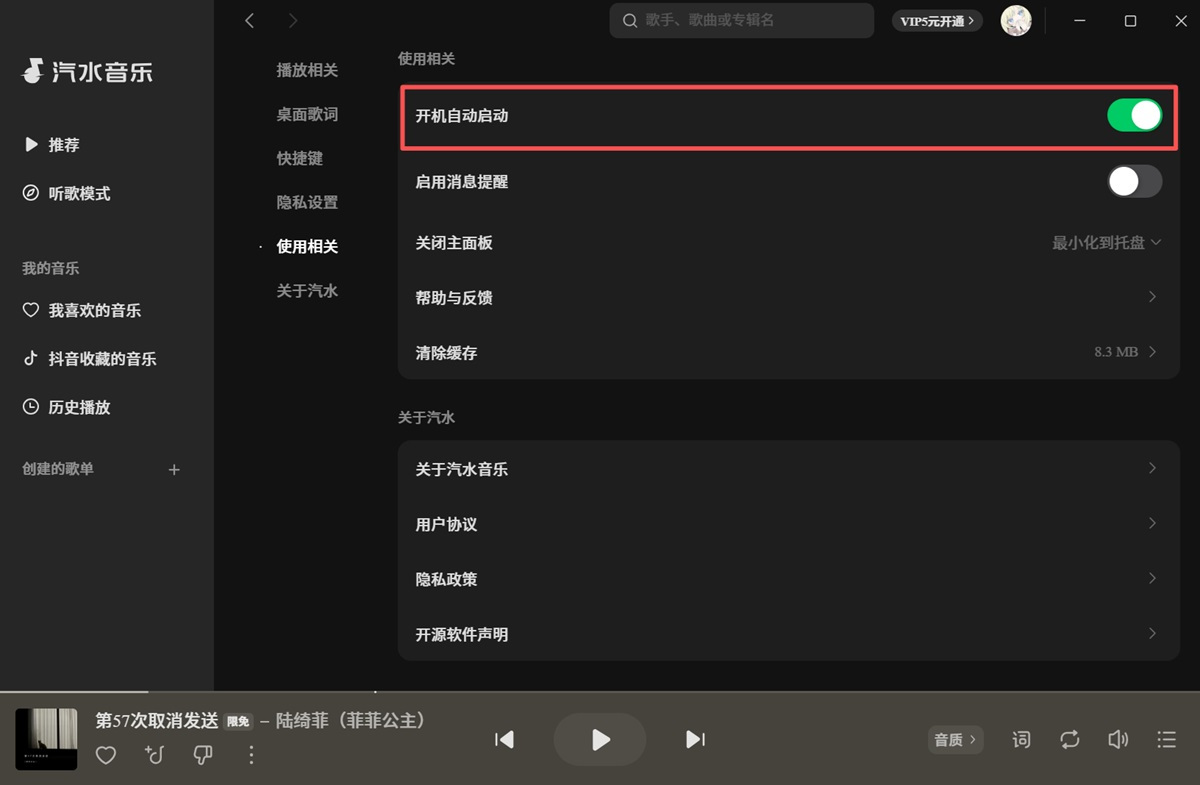
Task: Open the 关闭主面板 dropdown
Action: coord(1106,242)
